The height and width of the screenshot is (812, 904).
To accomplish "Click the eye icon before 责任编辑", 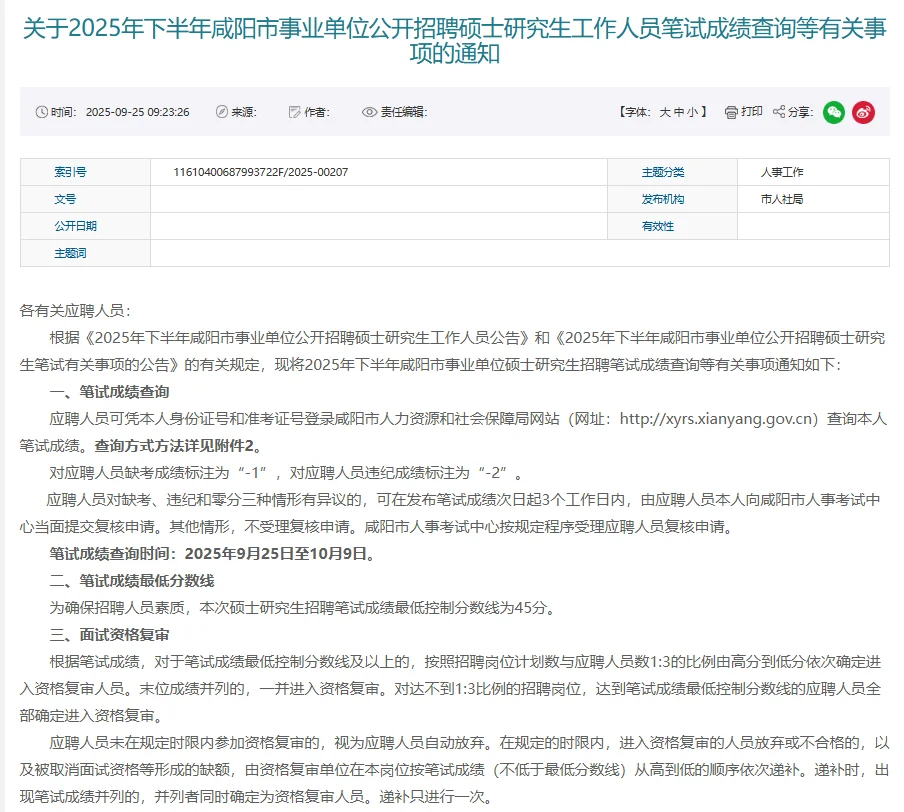I will point(368,112).
